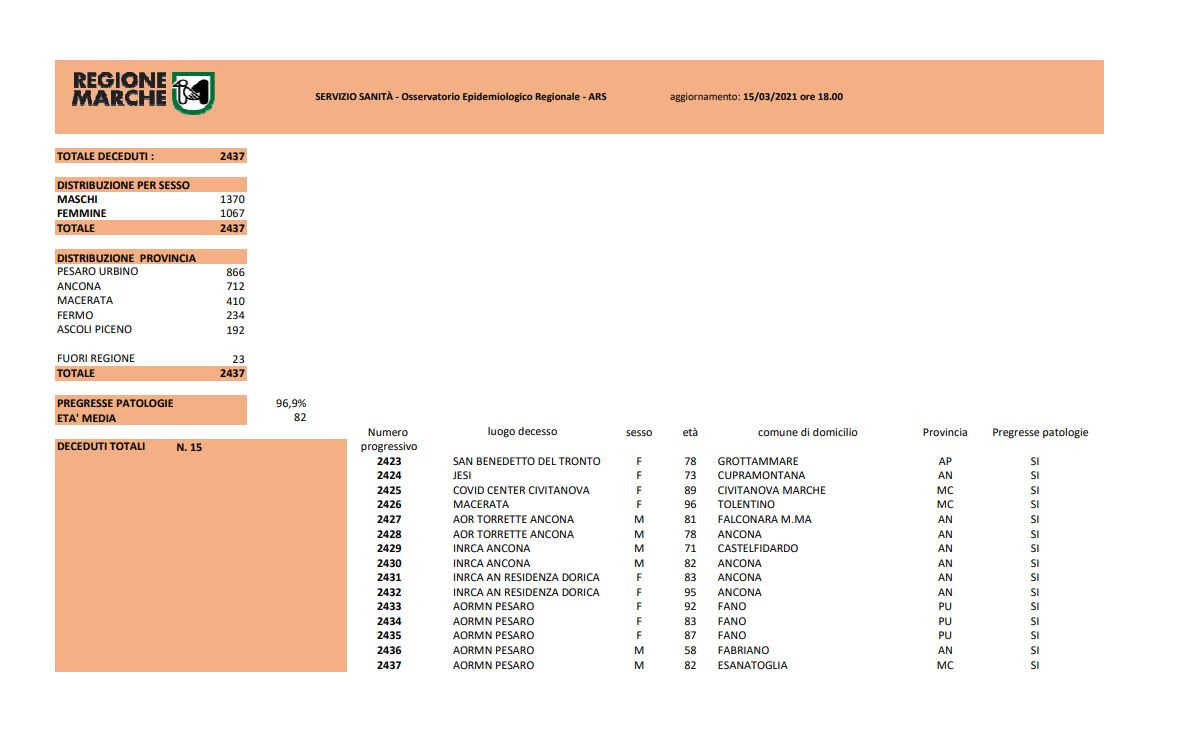Click the 'DISTRIBUZIONE PROVINCIA' header
The image size is (1199, 738).
click(x=126, y=258)
